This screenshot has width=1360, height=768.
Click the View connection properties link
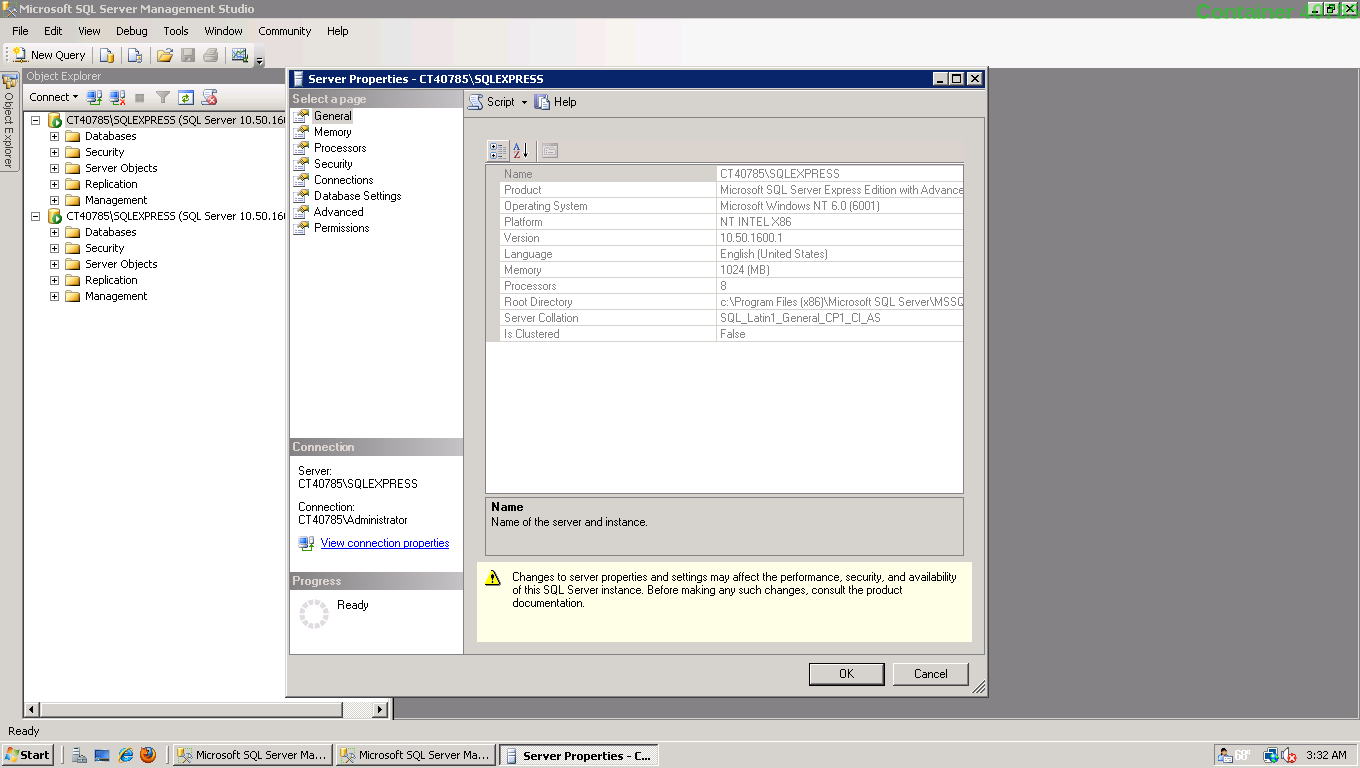tap(384, 543)
